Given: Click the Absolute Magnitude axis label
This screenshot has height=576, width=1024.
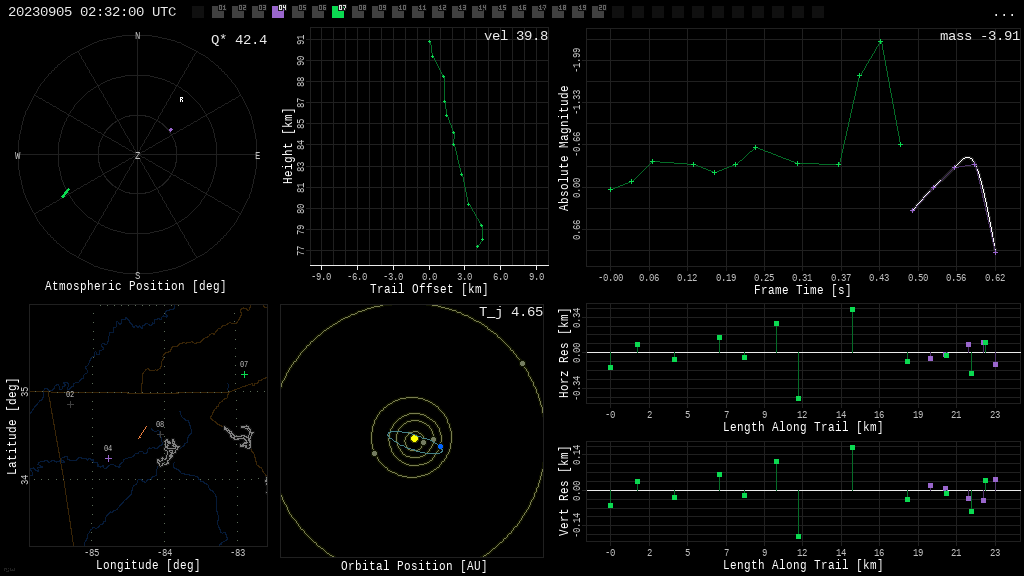Looking at the screenshot, I should pos(564,148).
